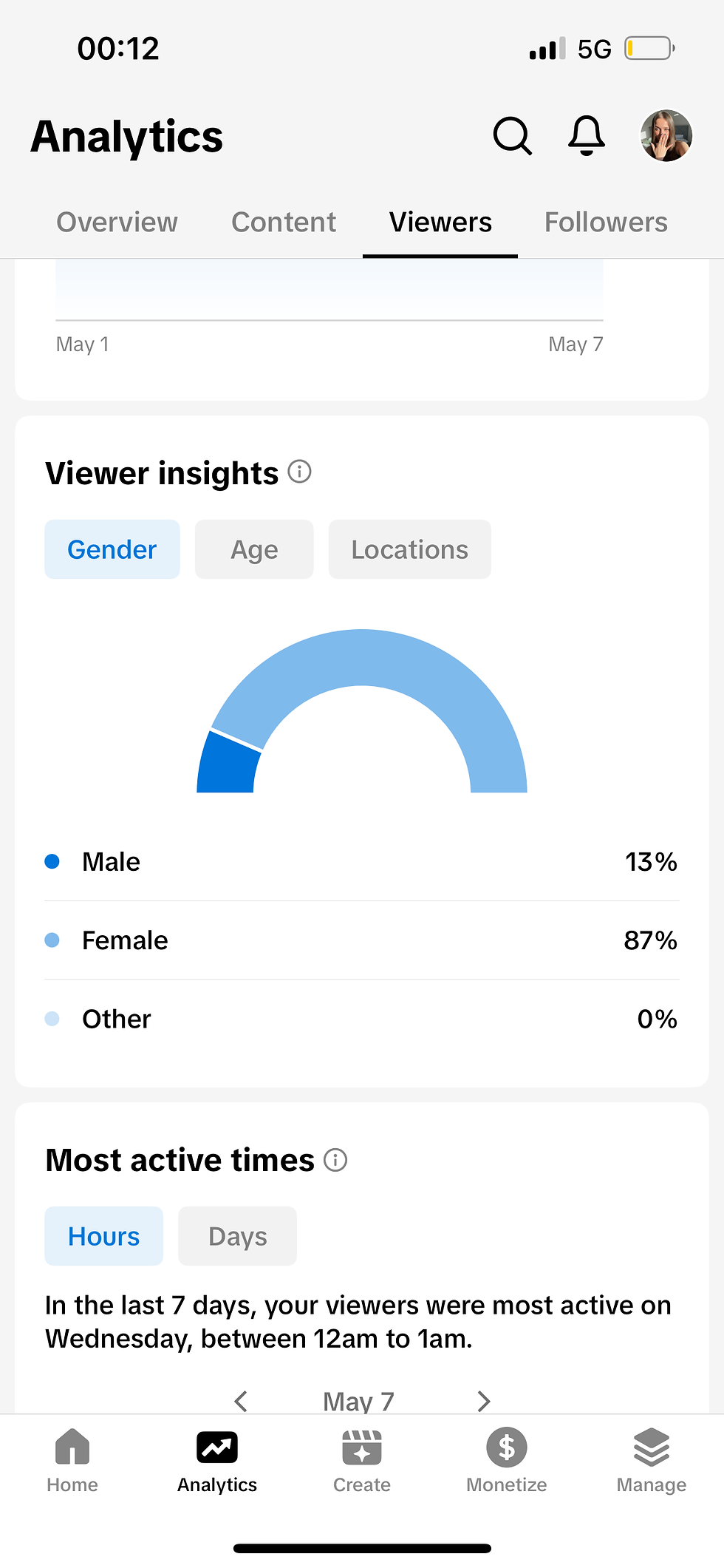Click the May 1 chart axis label
The width and height of the screenshot is (724, 1568).
pyautogui.click(x=83, y=344)
